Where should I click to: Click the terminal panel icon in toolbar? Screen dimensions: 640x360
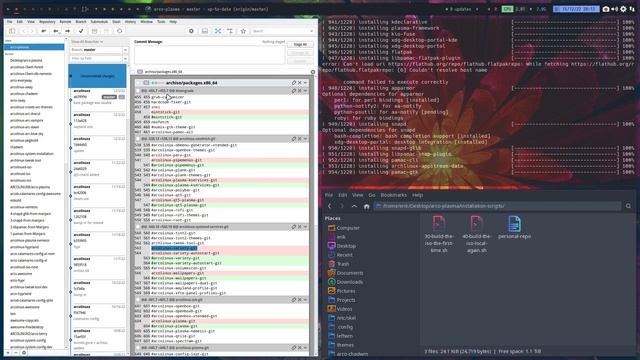tap(205, 31)
